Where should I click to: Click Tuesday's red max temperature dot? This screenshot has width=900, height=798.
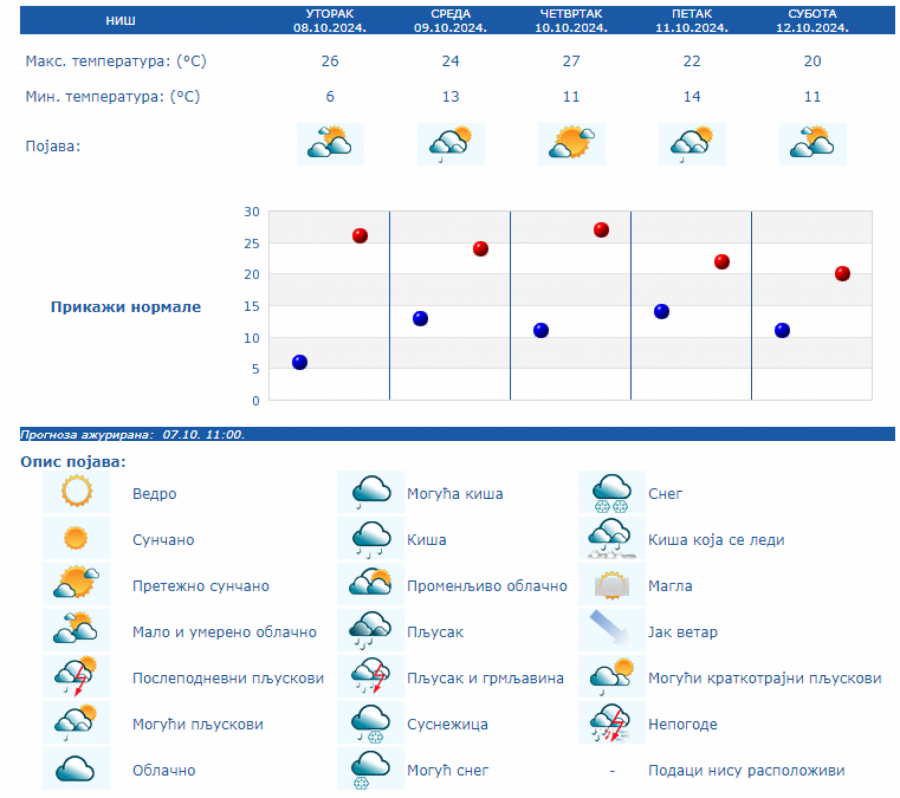(360, 236)
